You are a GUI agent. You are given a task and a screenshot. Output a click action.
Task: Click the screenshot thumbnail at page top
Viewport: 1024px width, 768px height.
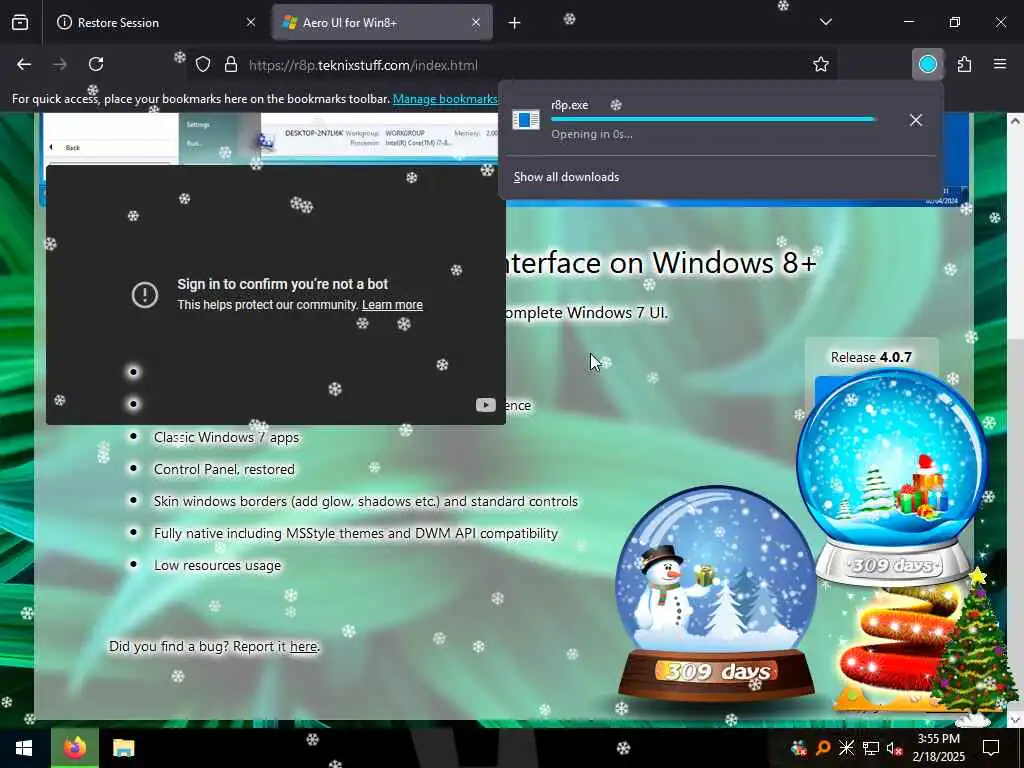click(271, 138)
